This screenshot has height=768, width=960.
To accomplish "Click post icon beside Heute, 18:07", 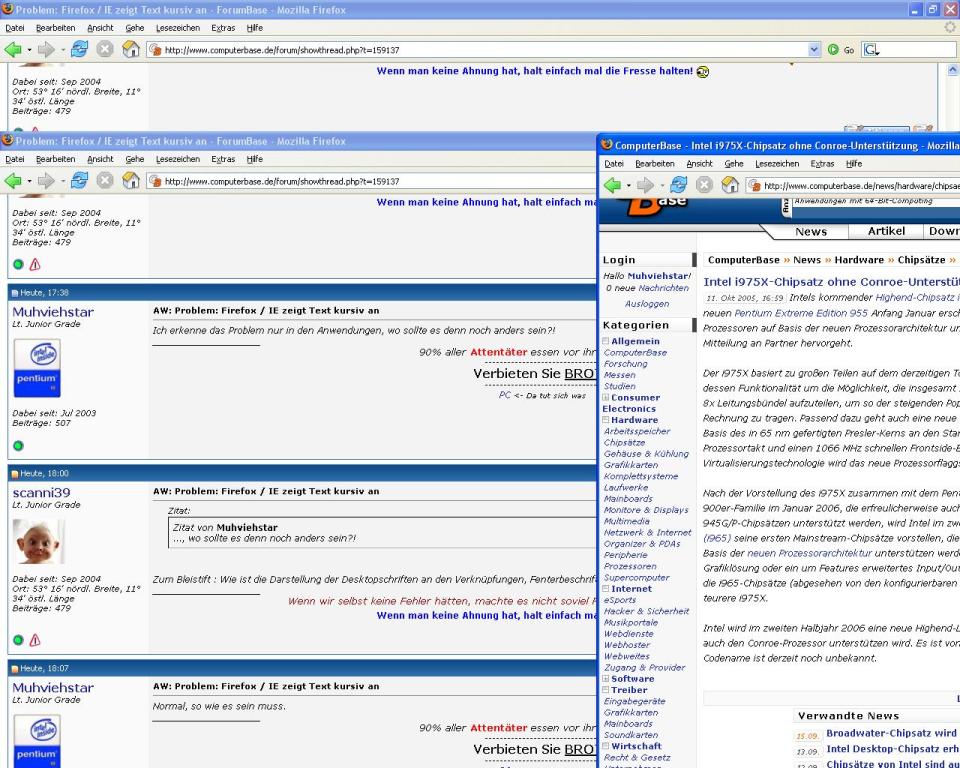I will click(15, 669).
